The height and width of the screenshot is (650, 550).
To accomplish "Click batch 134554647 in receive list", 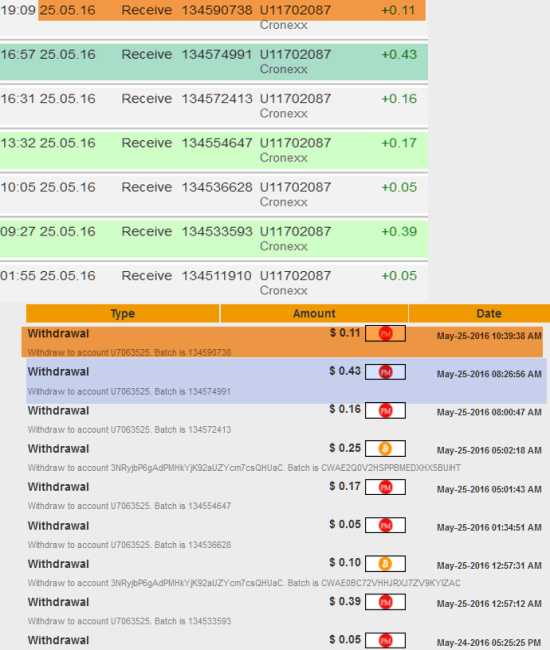I will pos(217,143).
